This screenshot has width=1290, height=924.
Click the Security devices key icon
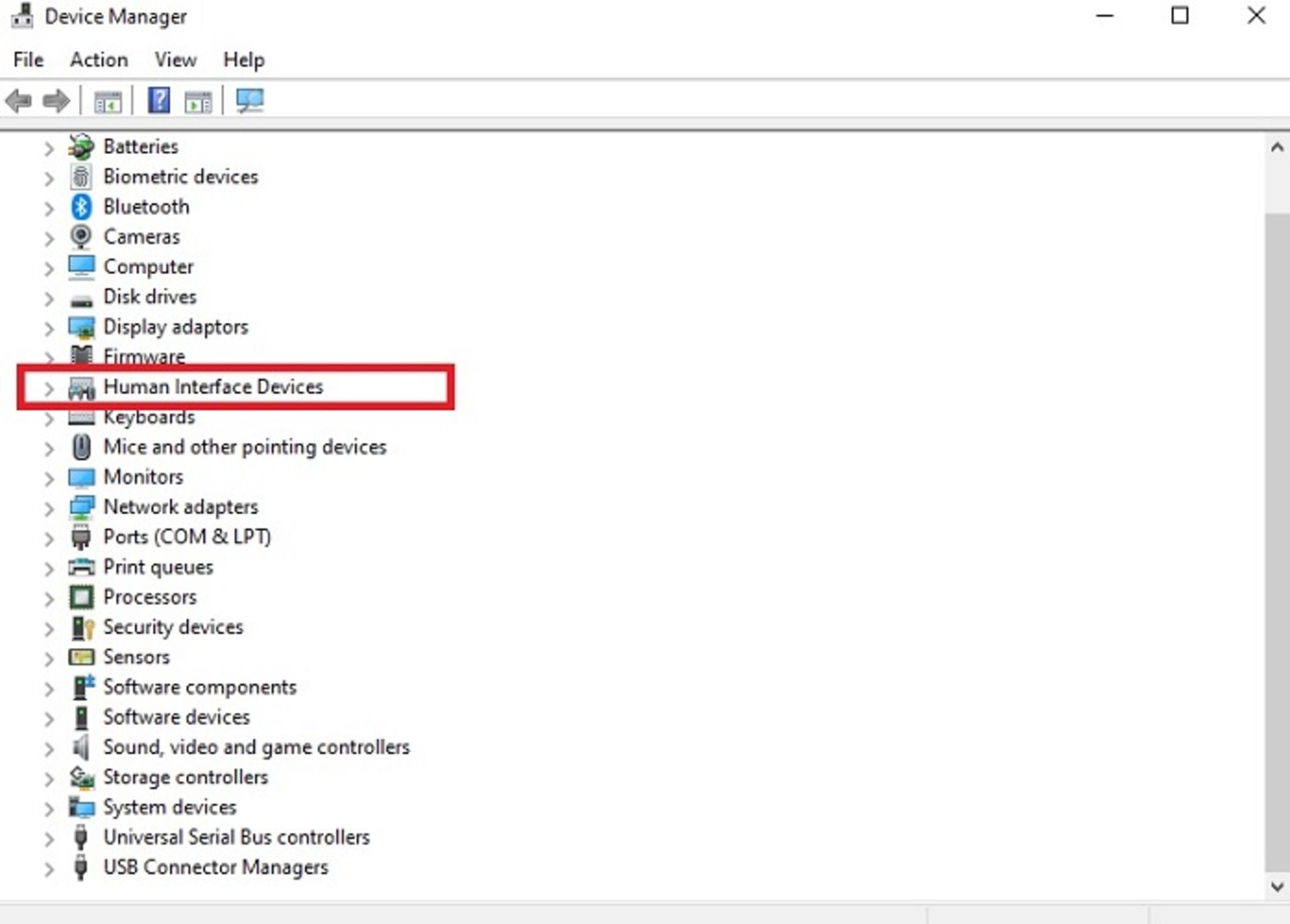click(x=82, y=628)
